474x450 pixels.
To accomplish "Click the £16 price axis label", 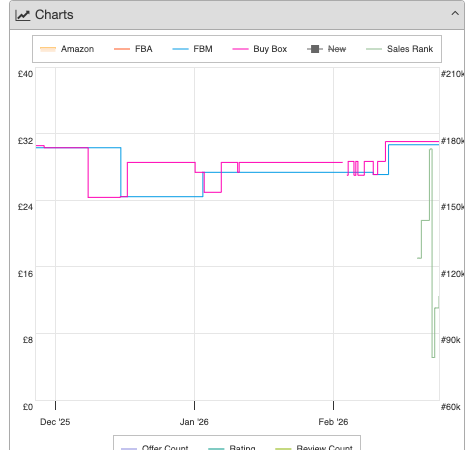I will pos(25,274).
